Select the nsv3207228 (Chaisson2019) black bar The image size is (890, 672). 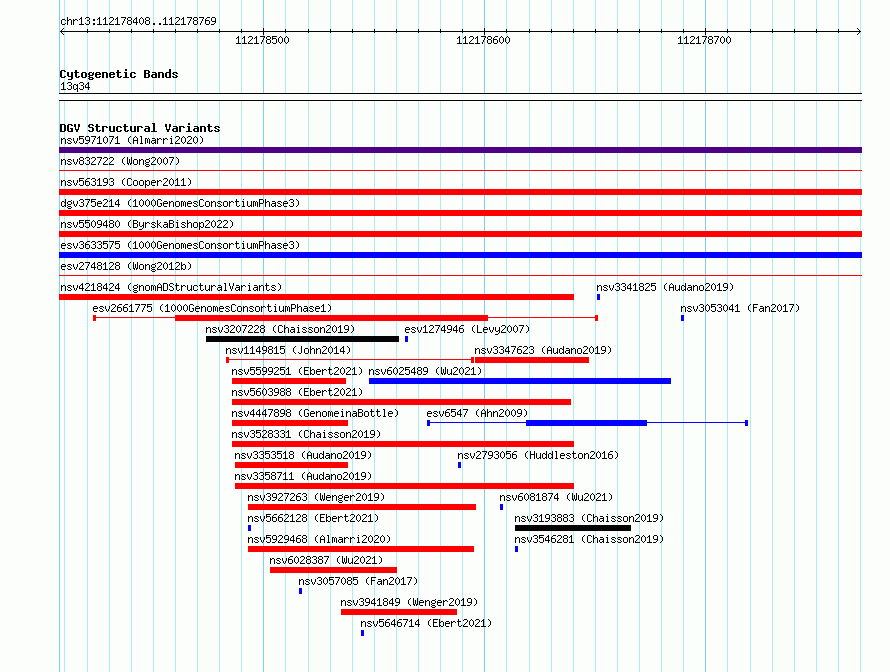pyautogui.click(x=303, y=339)
